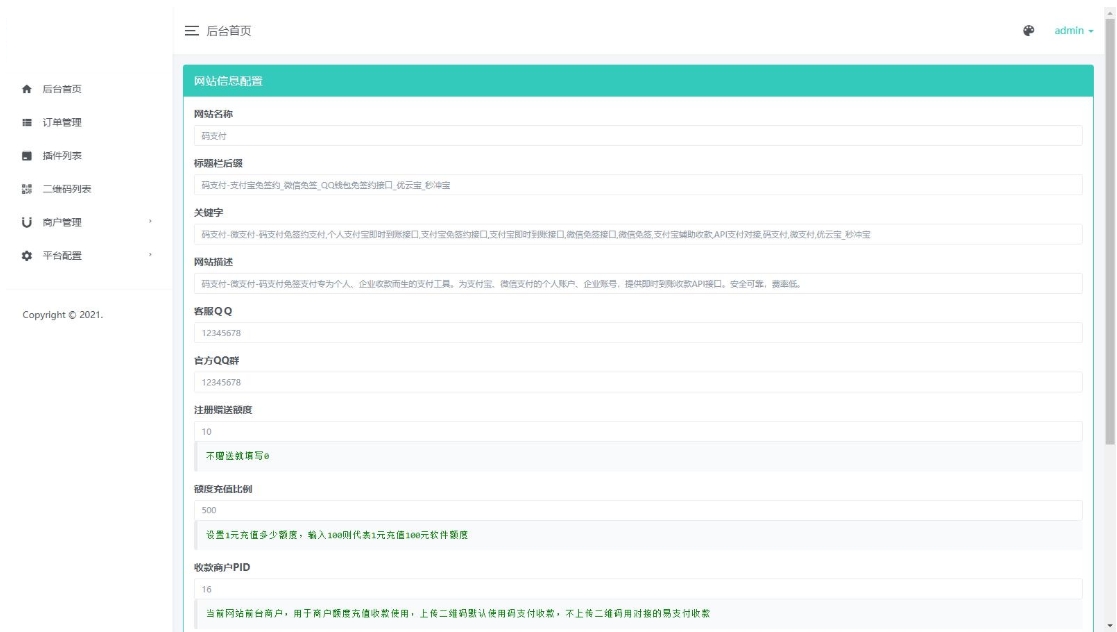Select the 二维码列表 sidebar link
The image size is (1117, 632).
pos(66,189)
